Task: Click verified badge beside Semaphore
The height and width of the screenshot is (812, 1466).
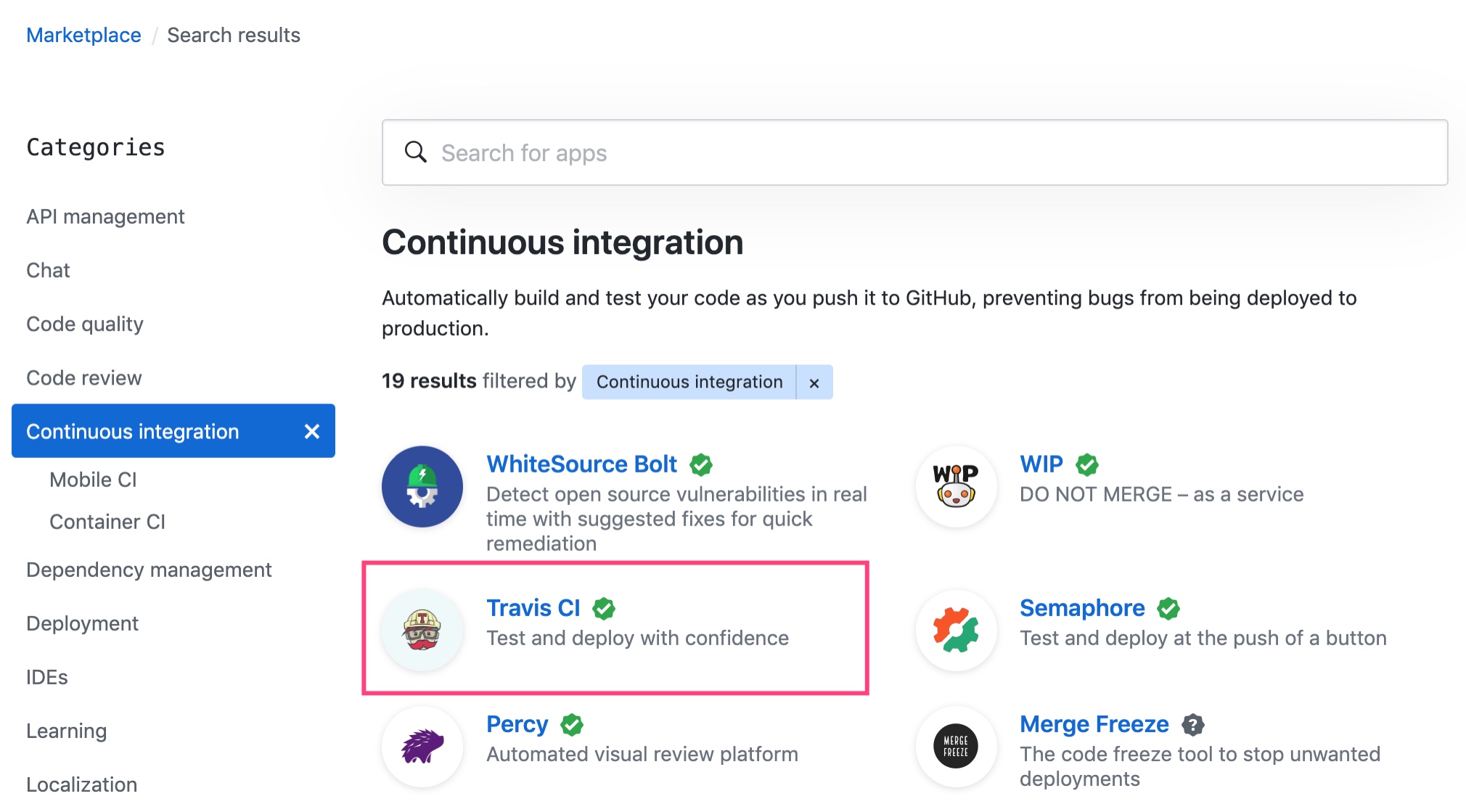Action: coord(1168,608)
